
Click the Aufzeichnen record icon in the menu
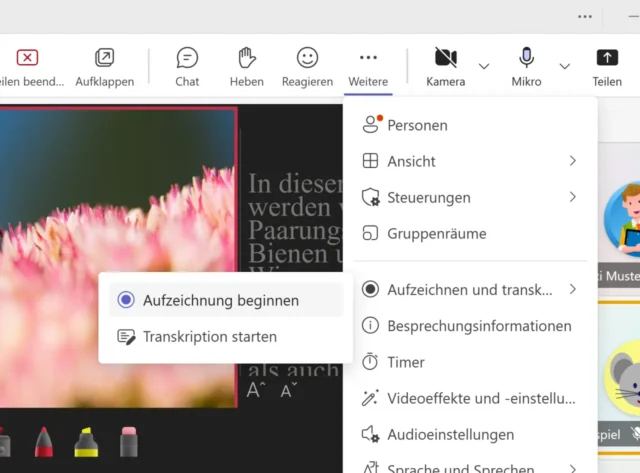[x=370, y=289]
